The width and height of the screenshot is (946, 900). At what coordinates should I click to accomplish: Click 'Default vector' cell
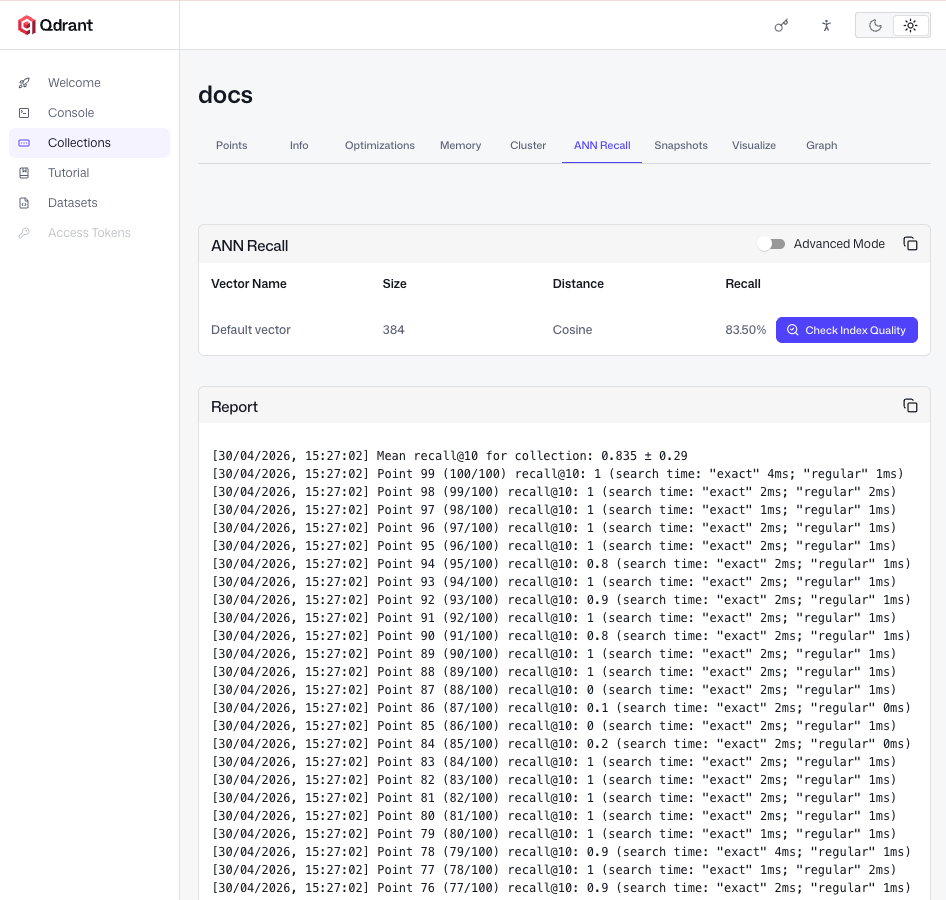pyautogui.click(x=250, y=330)
